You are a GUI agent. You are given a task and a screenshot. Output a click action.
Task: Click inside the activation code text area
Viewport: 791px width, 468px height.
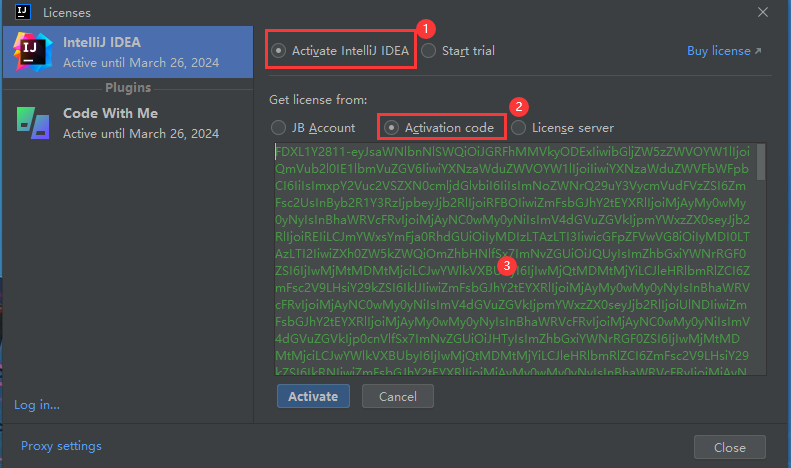[510, 260]
